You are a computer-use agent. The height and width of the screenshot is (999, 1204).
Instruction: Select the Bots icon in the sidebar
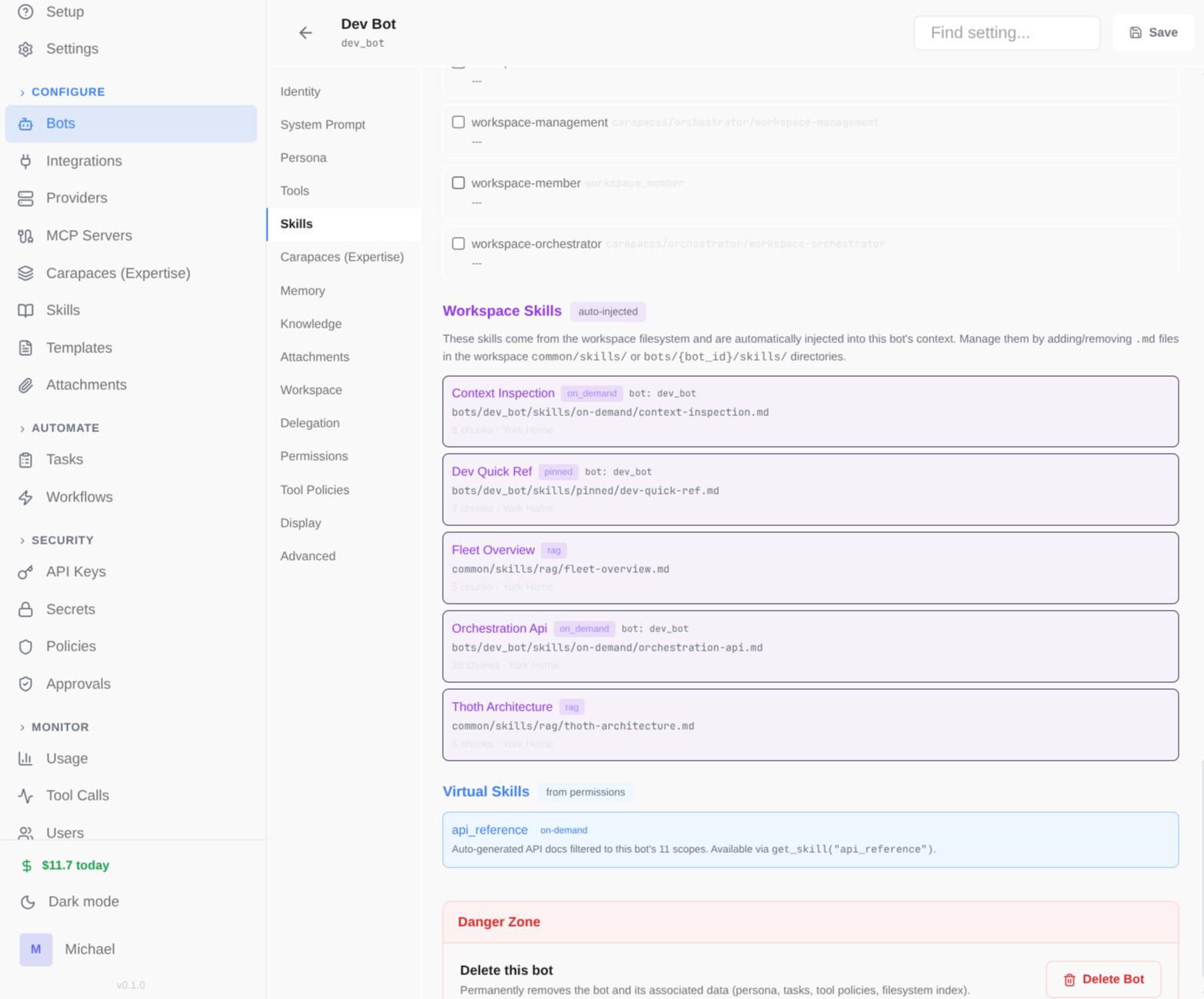pyautogui.click(x=26, y=123)
